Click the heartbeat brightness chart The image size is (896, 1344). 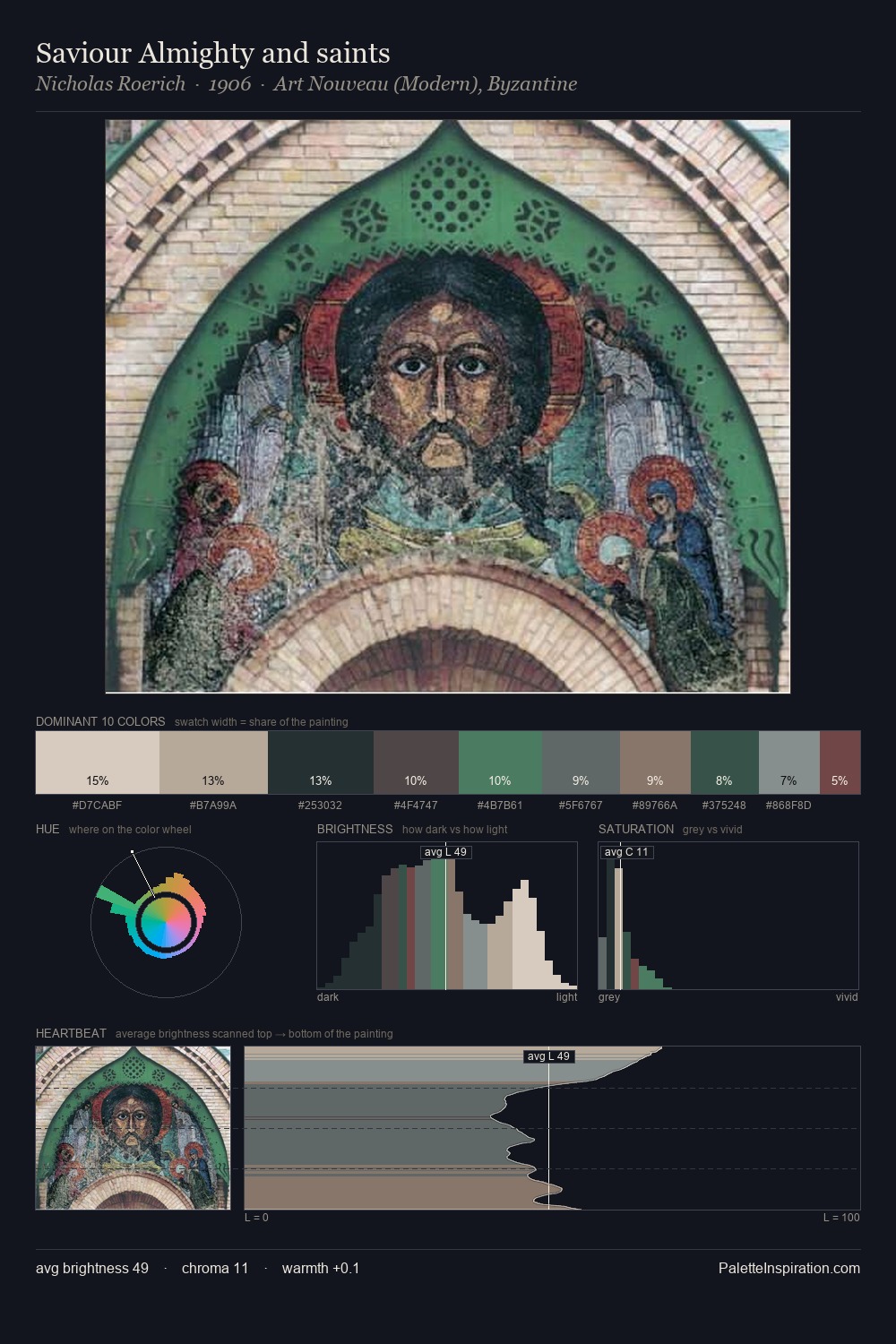[552, 1128]
